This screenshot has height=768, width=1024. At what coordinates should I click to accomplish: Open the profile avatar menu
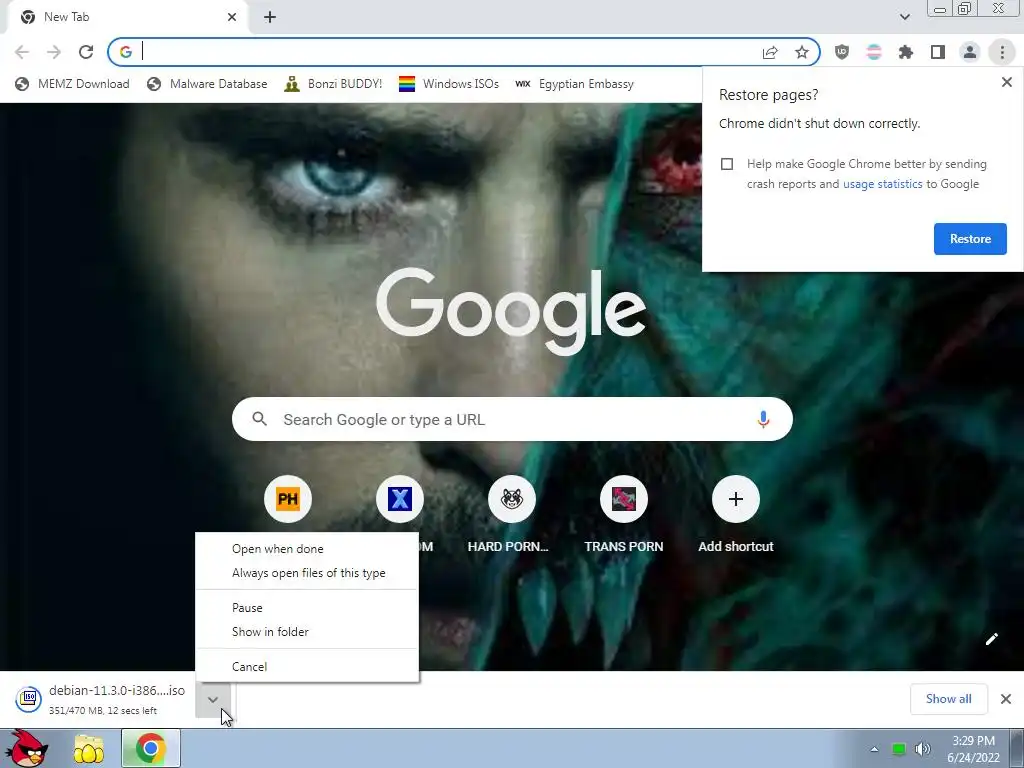point(970,52)
